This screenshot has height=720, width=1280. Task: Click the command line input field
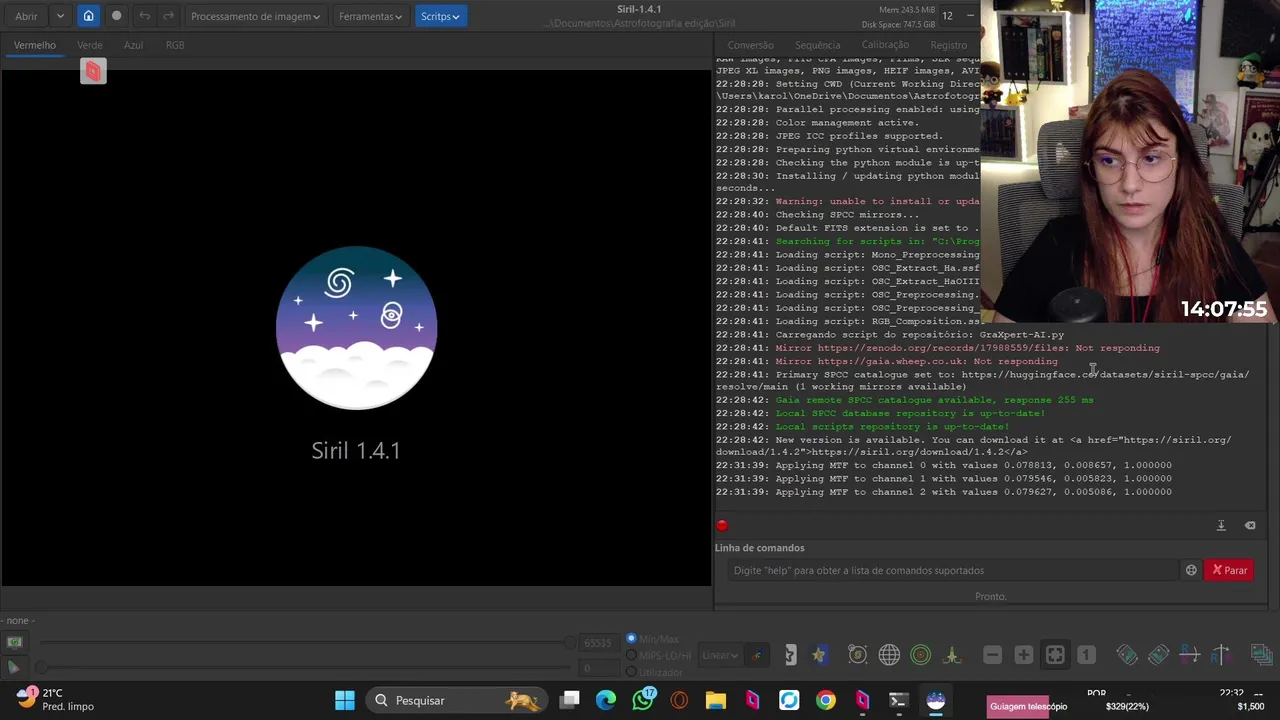955,570
